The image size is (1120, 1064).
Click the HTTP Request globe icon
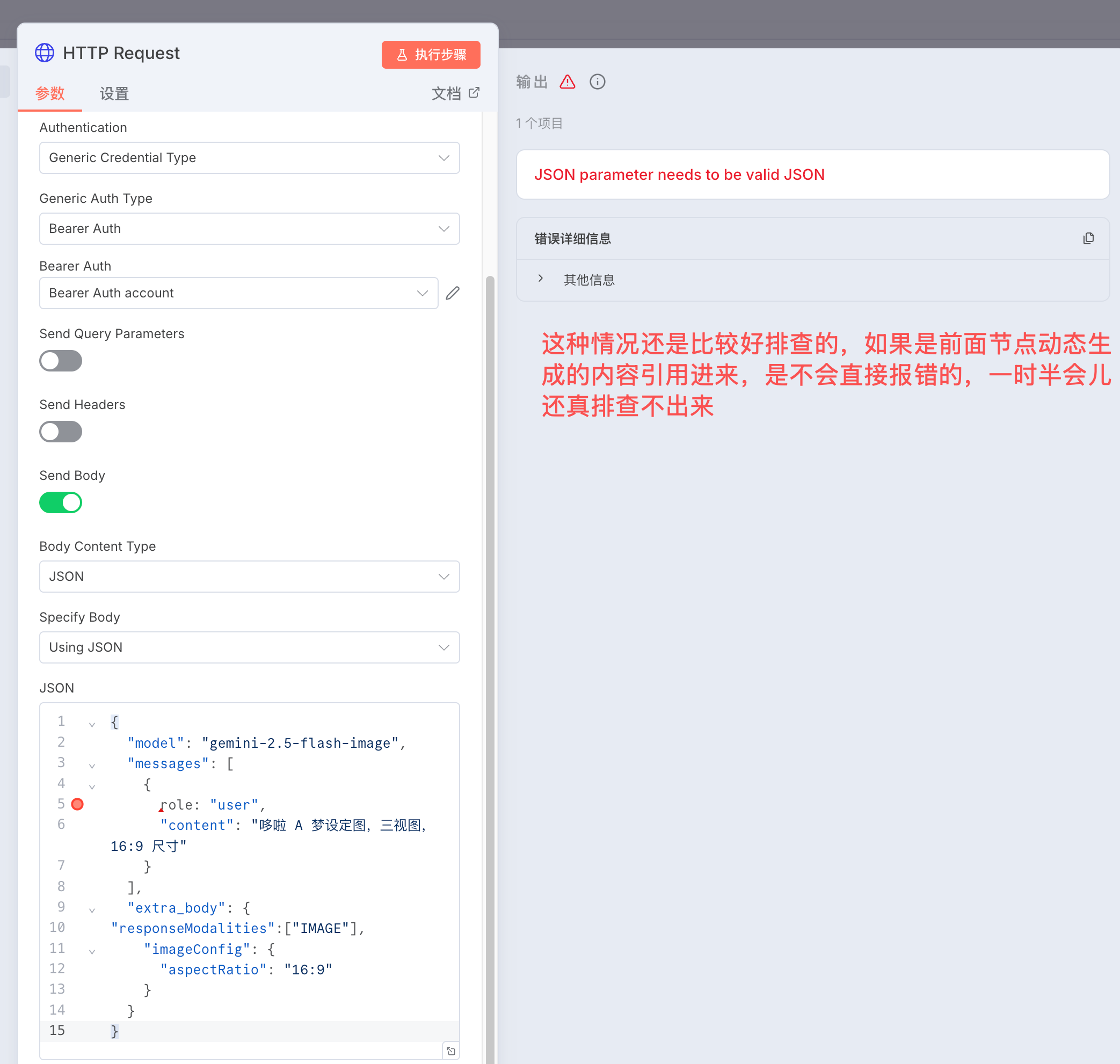[x=44, y=53]
